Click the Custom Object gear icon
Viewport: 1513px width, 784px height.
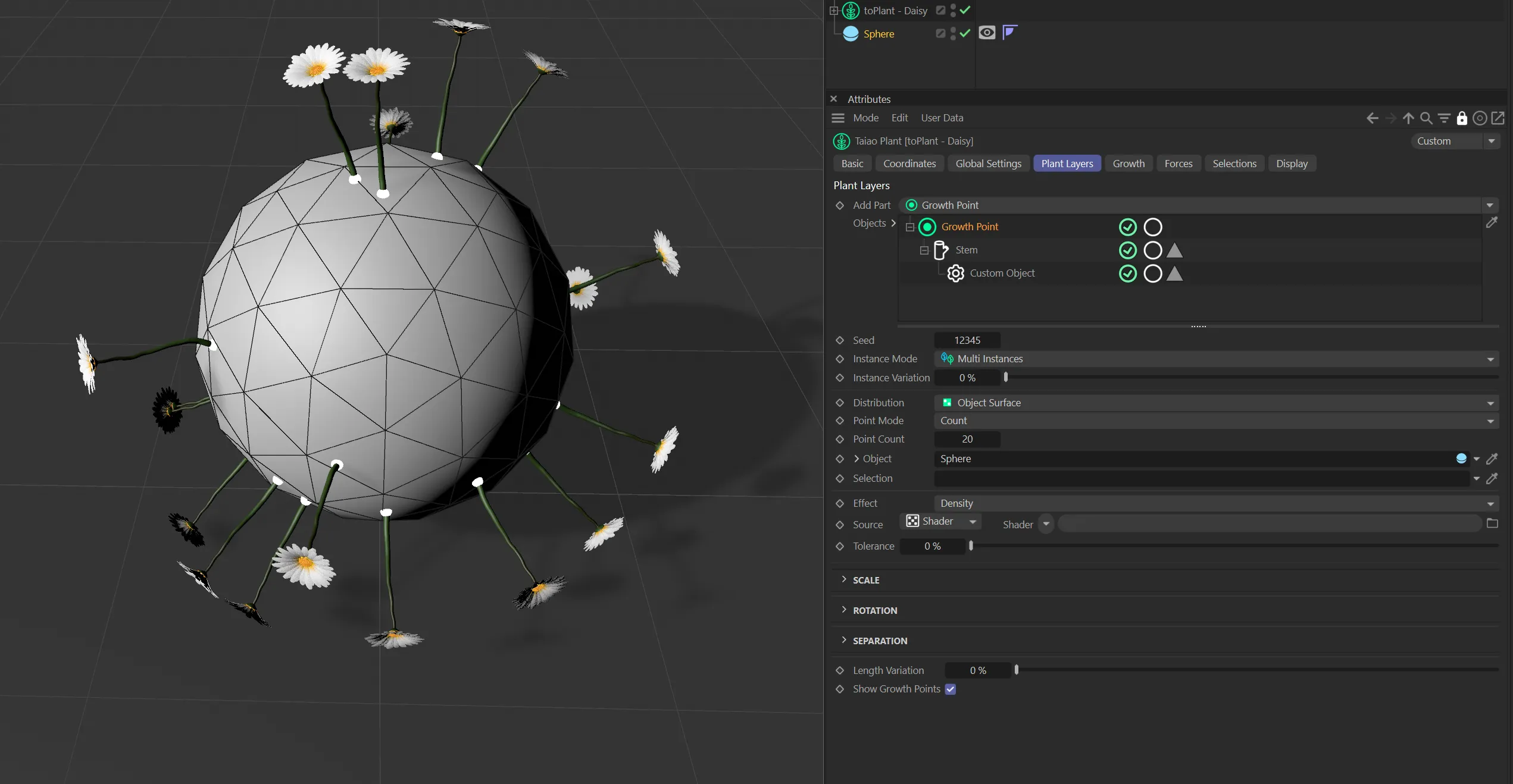pos(955,274)
